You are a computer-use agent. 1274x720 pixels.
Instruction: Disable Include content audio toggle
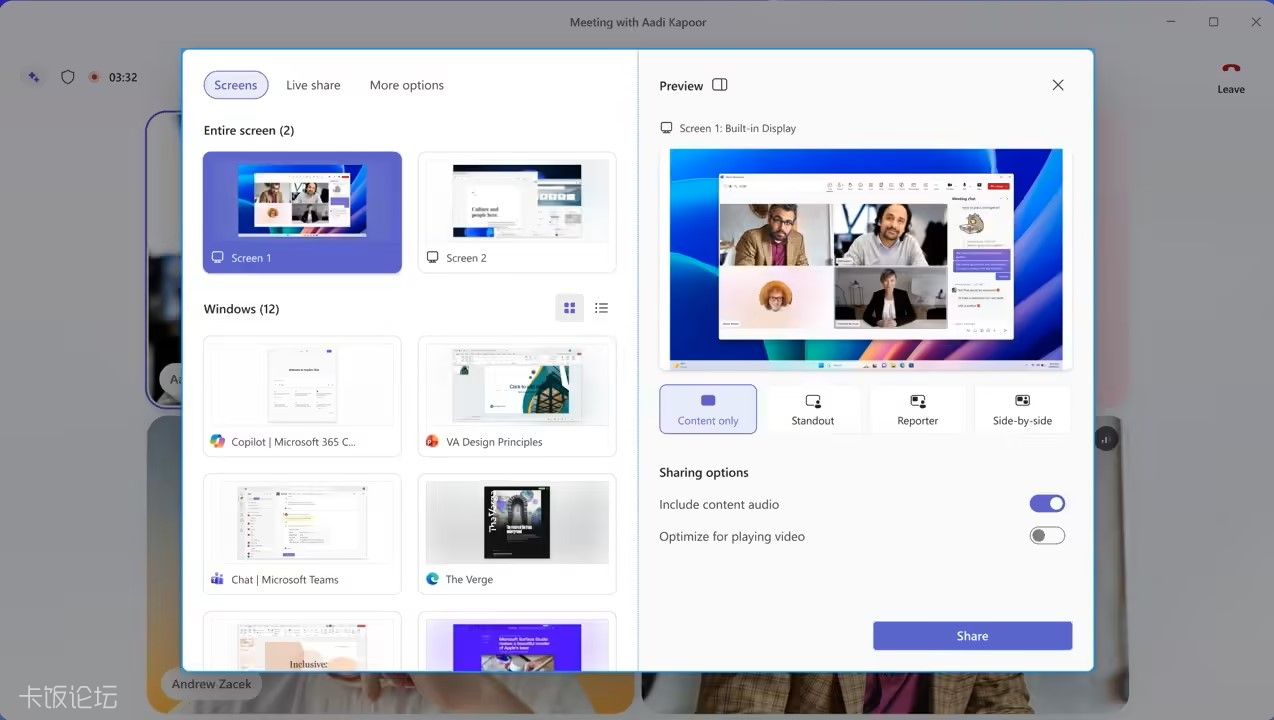click(x=1047, y=504)
